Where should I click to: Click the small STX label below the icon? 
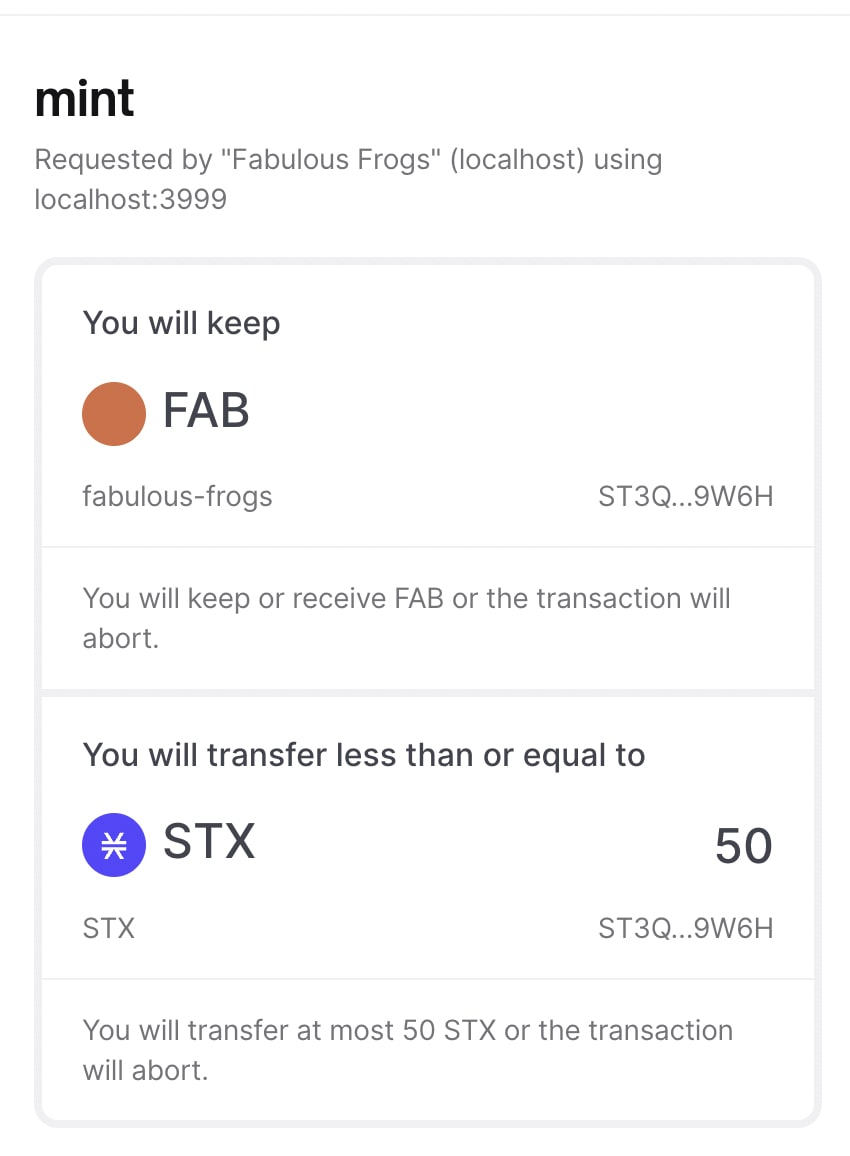point(108,928)
